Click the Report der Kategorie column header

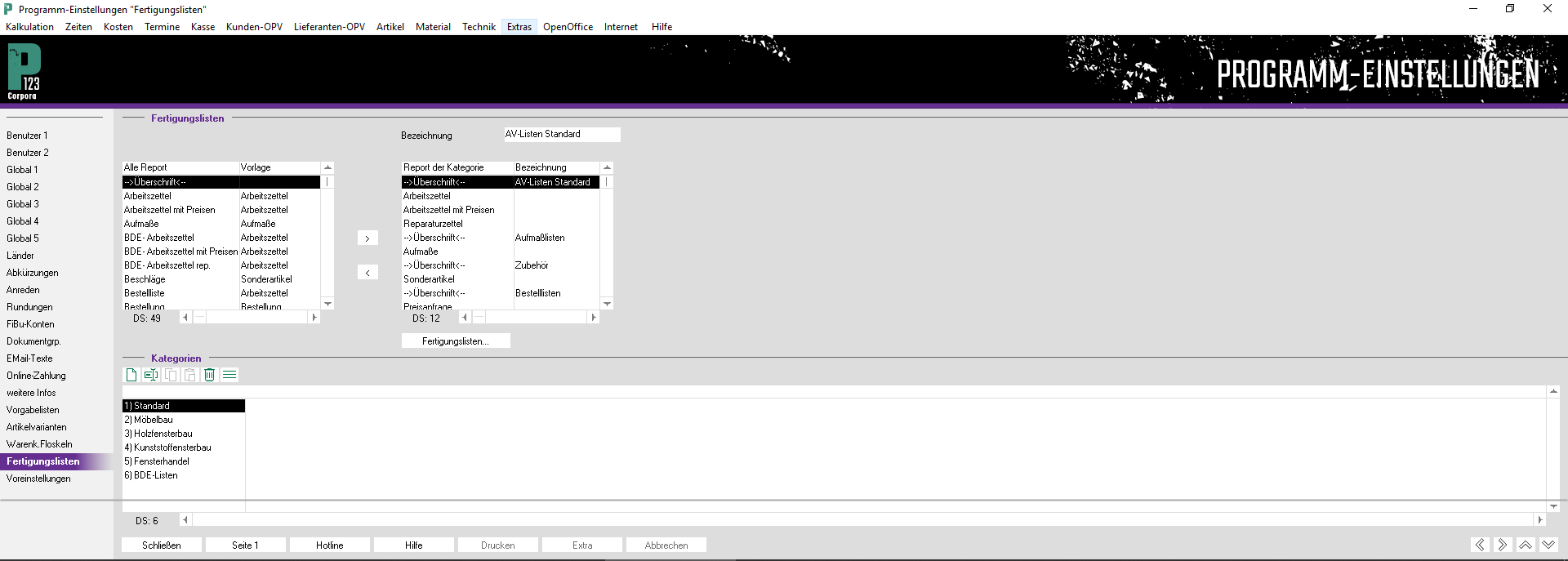[x=457, y=167]
